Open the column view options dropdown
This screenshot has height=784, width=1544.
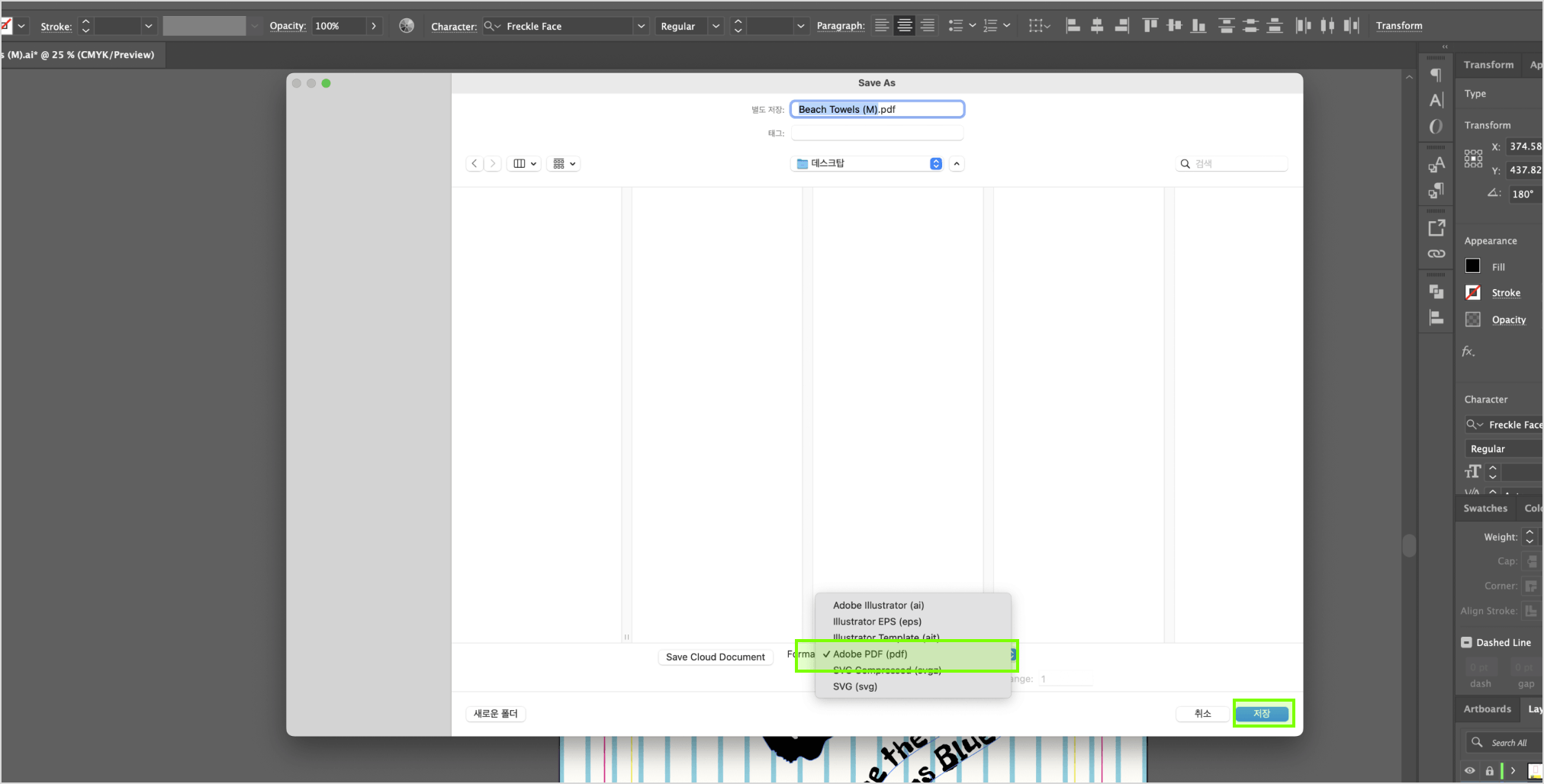524,163
